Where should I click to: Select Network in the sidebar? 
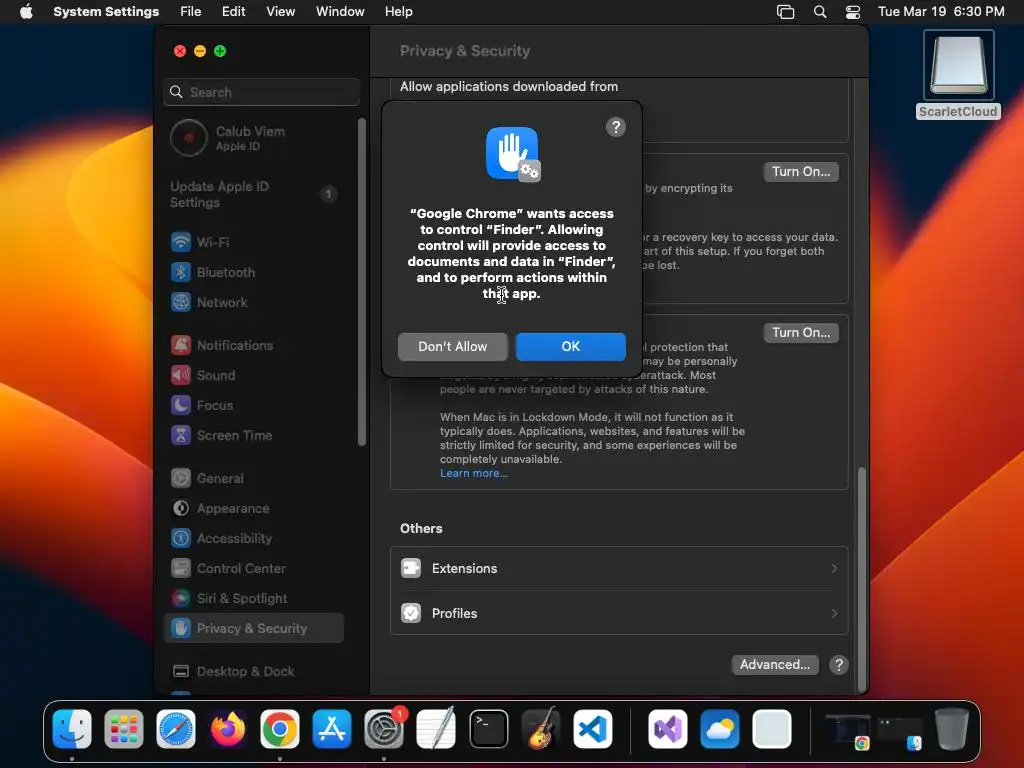[254, 302]
